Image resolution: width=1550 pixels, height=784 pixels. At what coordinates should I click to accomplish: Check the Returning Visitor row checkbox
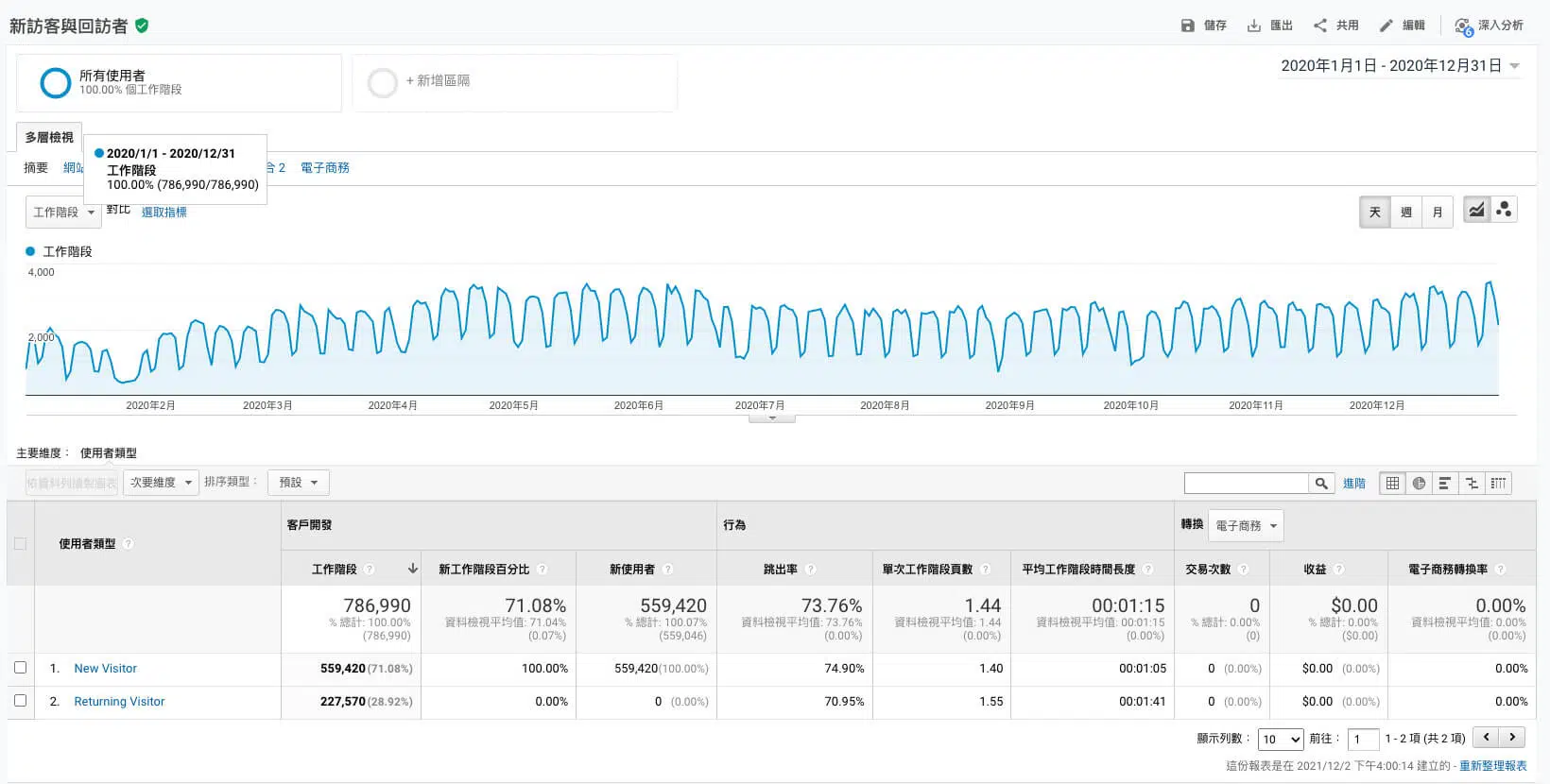(x=20, y=701)
